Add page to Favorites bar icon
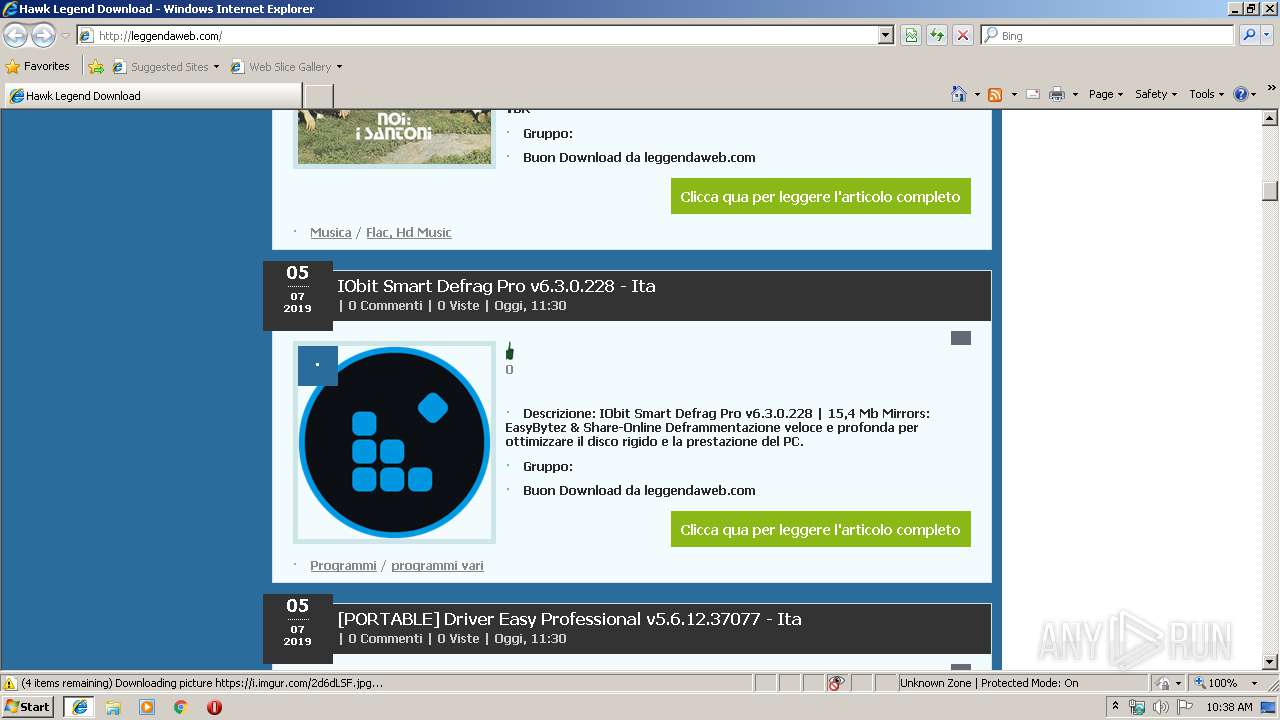 point(95,67)
